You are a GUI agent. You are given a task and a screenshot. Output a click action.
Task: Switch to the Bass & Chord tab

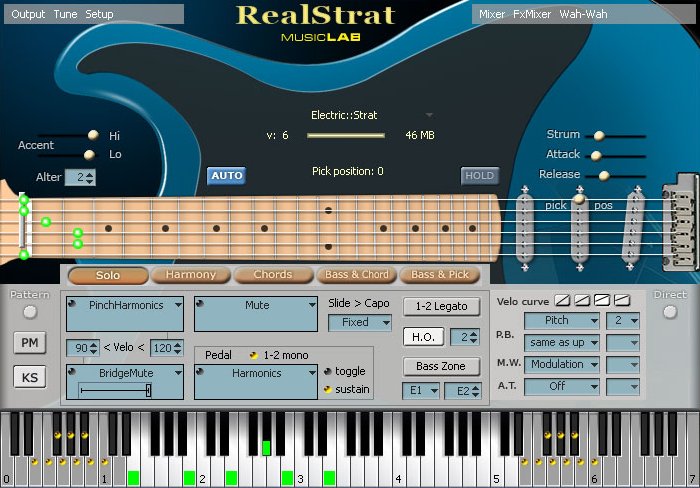357,275
